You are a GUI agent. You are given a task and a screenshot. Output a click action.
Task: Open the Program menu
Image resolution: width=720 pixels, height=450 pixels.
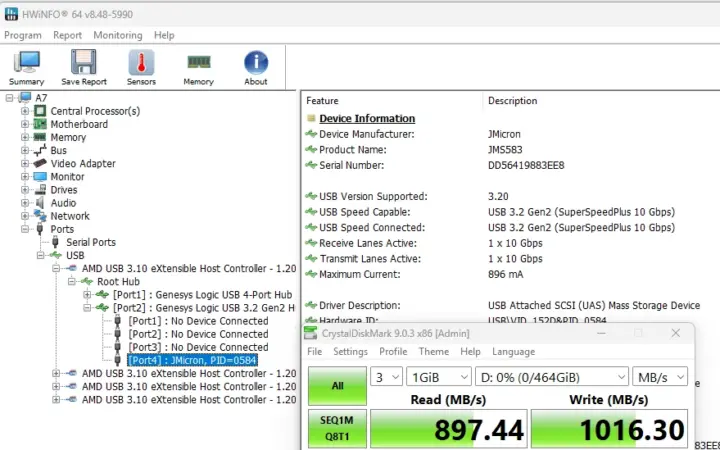click(23, 35)
